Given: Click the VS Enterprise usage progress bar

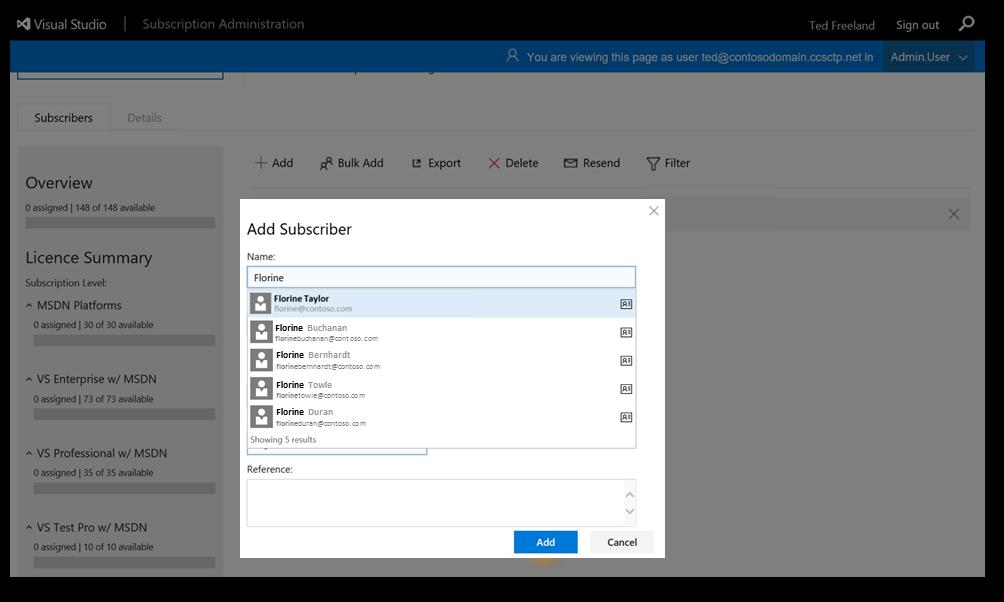Looking at the screenshot, I should (x=124, y=414).
